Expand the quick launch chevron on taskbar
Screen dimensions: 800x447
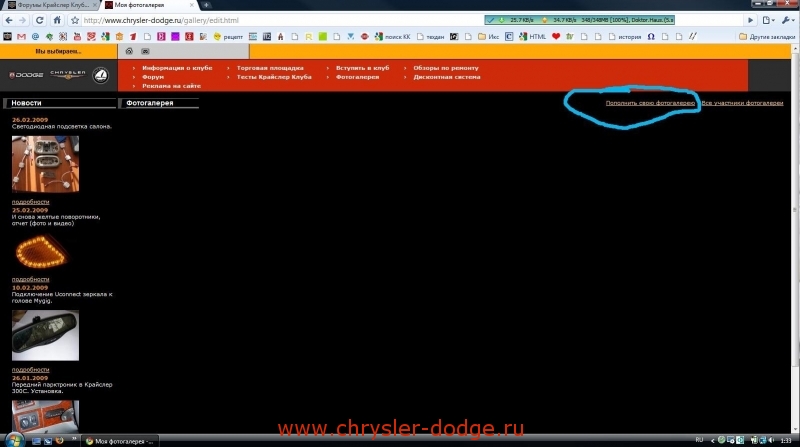74,439
